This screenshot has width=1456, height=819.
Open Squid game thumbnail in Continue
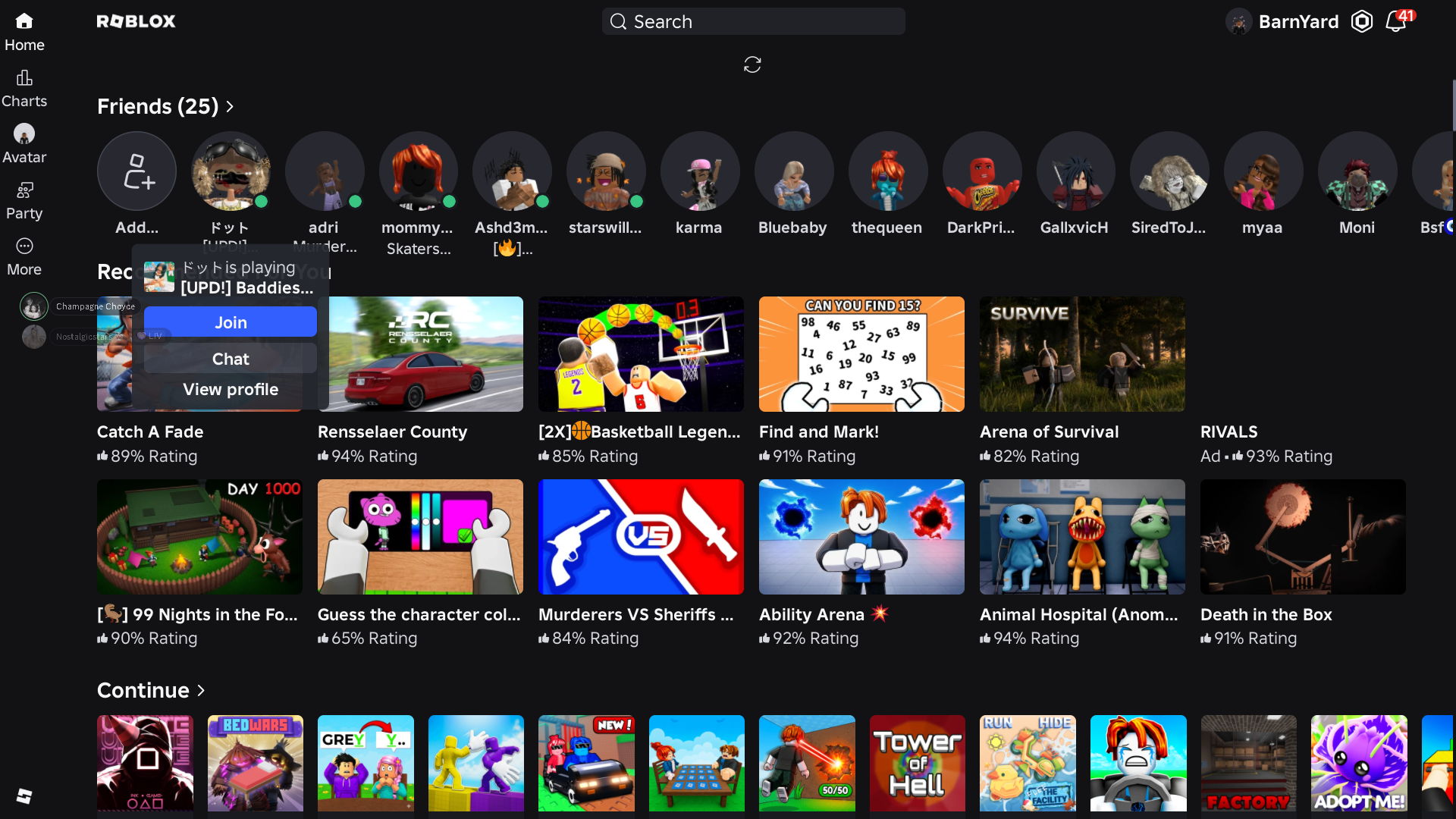pyautogui.click(x=145, y=763)
